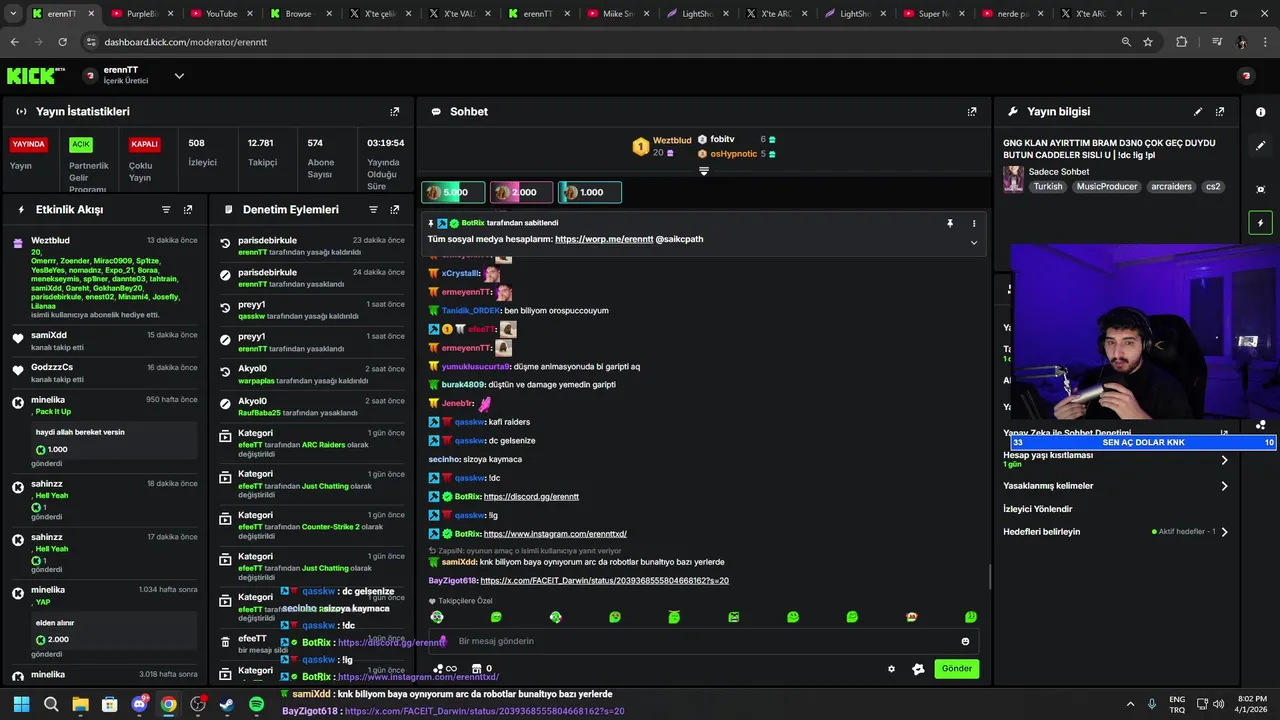The width and height of the screenshot is (1280, 720).
Task: Expand the Hedefleri belirleyin goals chevron
Action: pos(1224,532)
